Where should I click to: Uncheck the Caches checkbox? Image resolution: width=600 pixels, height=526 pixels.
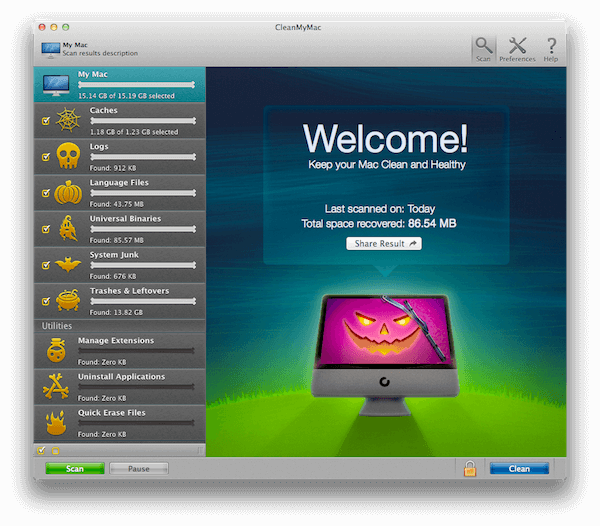coord(46,121)
